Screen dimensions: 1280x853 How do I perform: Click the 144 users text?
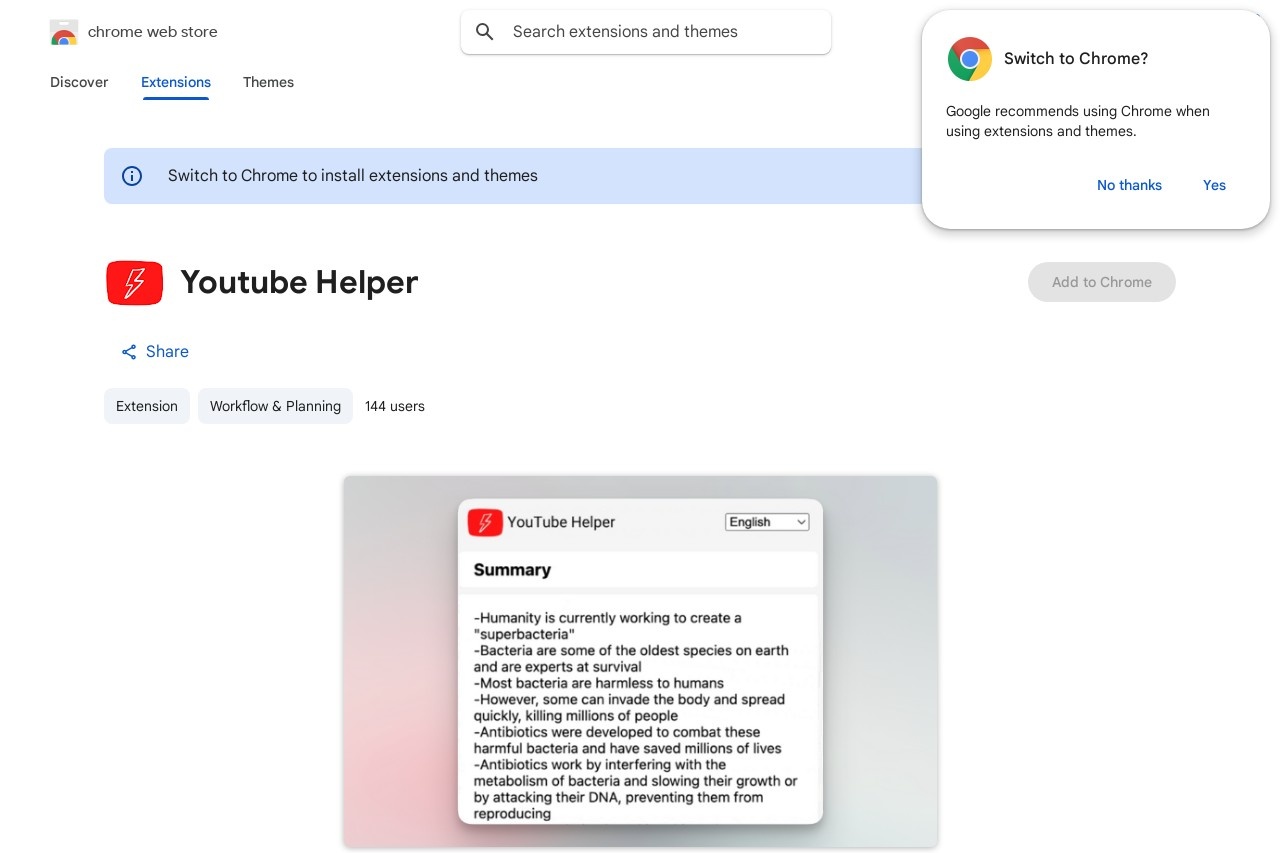tap(395, 406)
